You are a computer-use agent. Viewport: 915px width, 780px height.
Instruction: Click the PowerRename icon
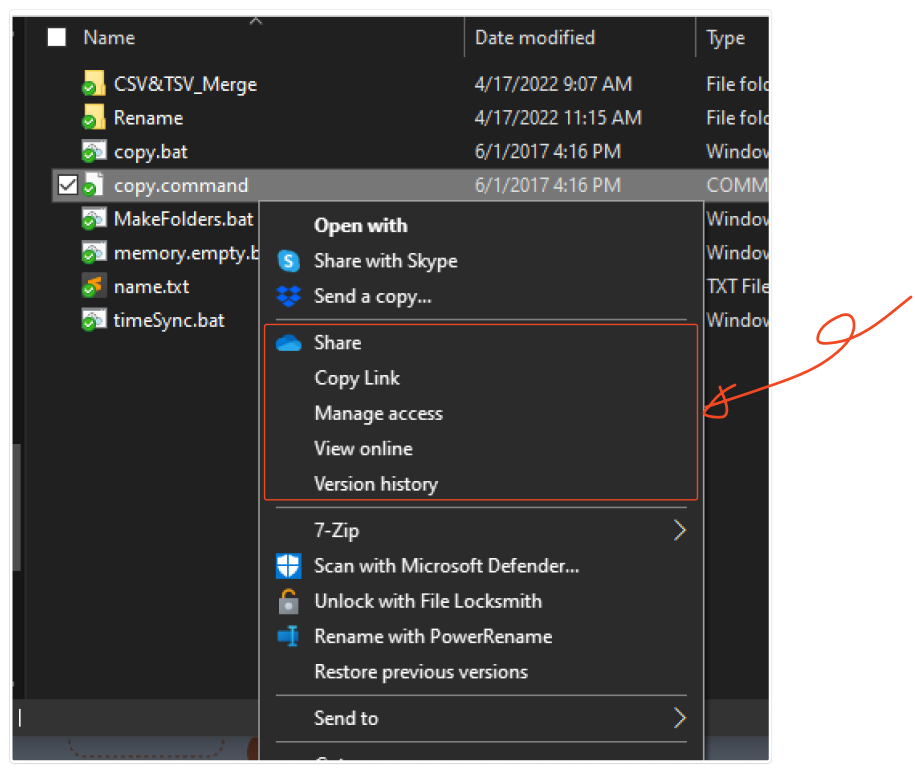point(288,636)
